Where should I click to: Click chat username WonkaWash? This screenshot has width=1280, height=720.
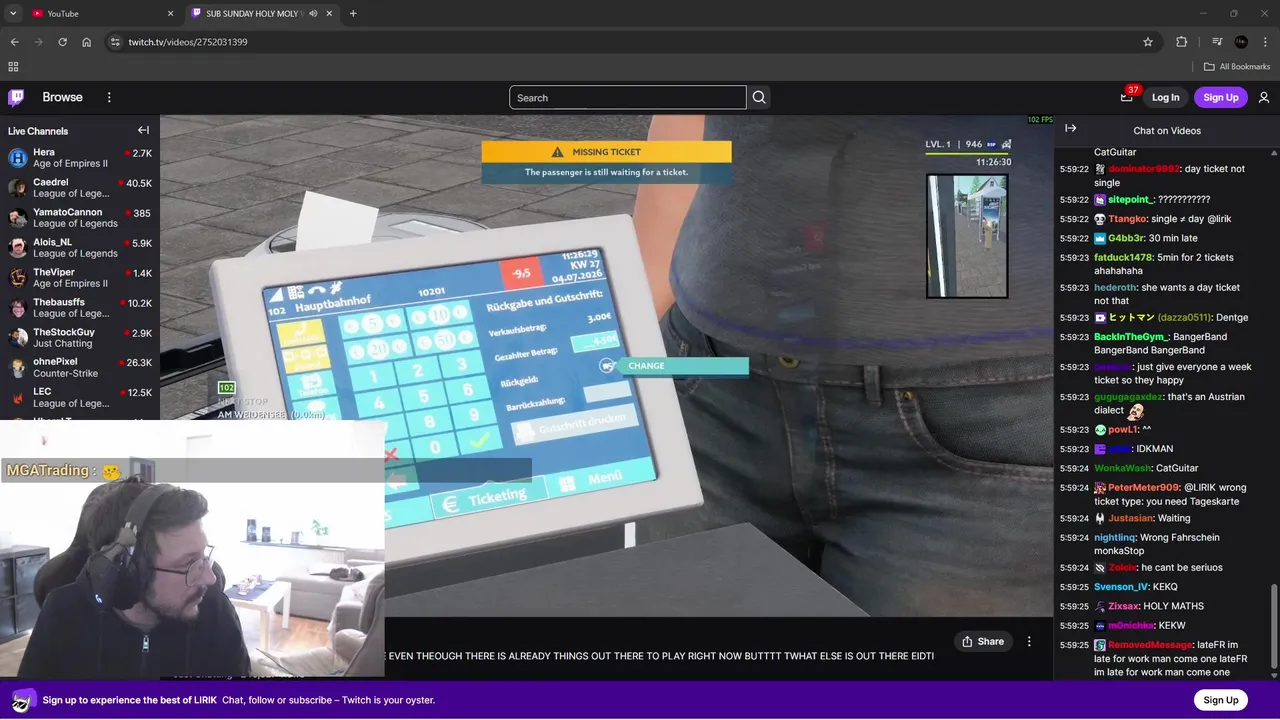[x=1121, y=468]
